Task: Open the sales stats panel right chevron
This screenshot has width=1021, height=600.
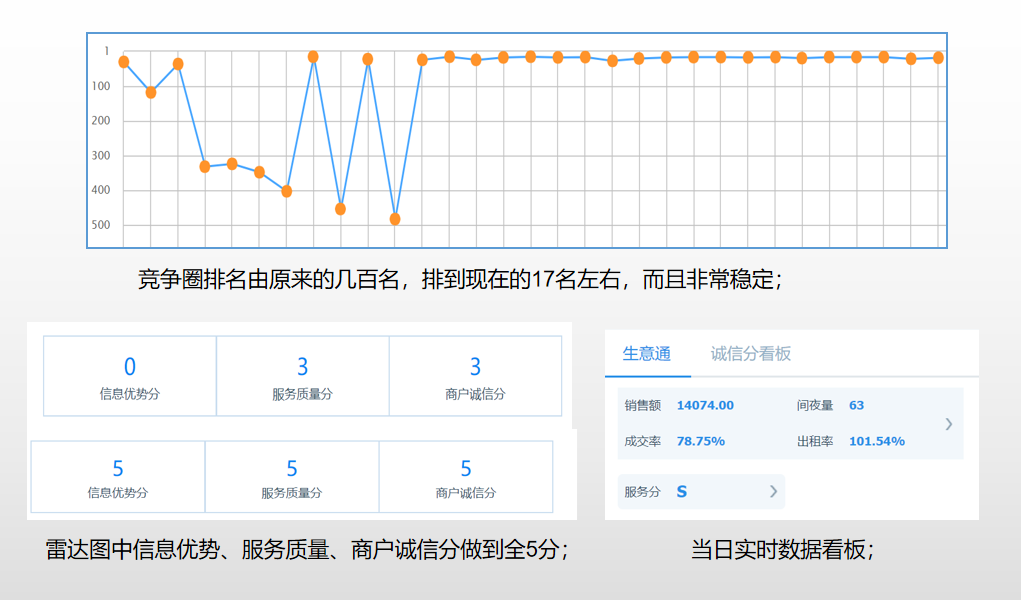Action: tap(948, 424)
